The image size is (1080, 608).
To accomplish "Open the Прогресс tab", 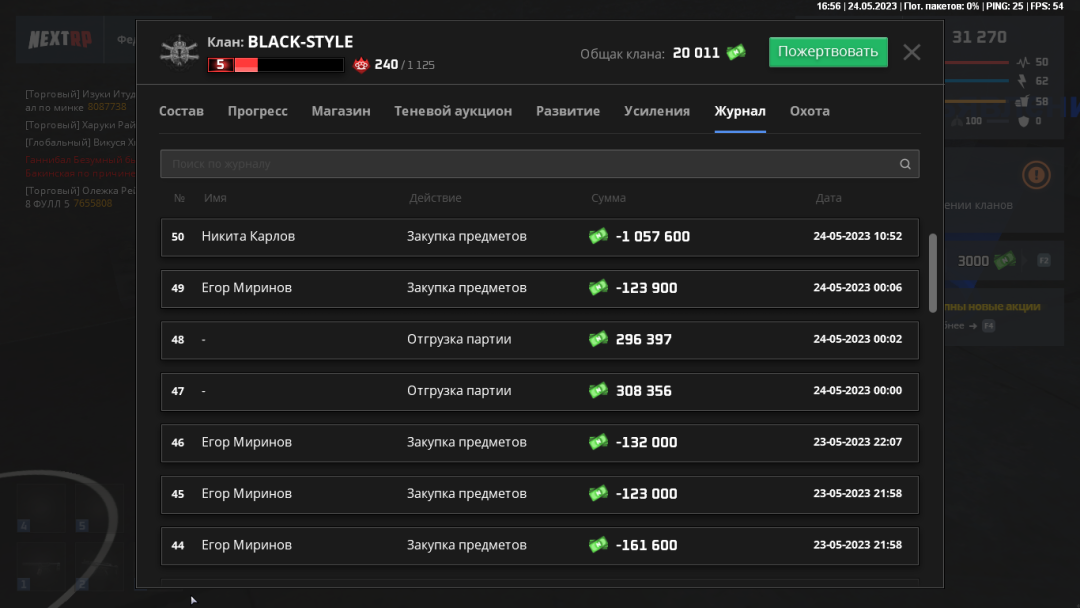I will (257, 111).
